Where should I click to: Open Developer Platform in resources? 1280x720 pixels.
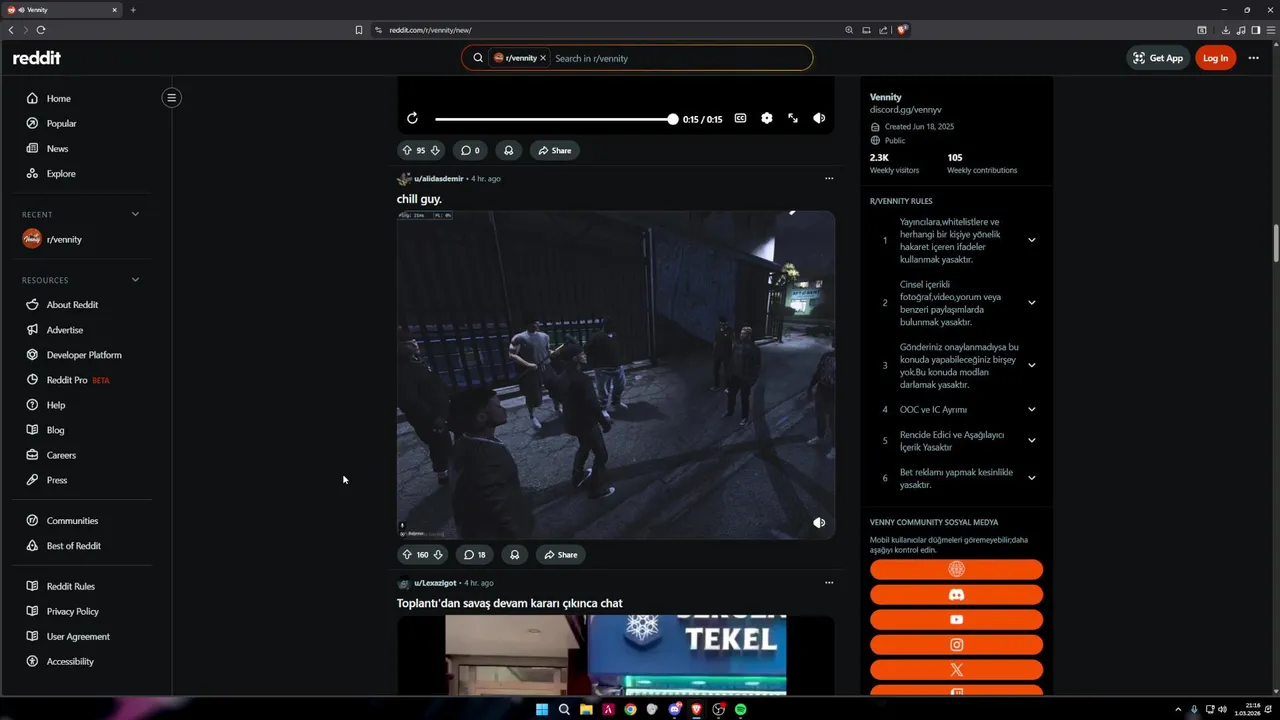(x=85, y=355)
